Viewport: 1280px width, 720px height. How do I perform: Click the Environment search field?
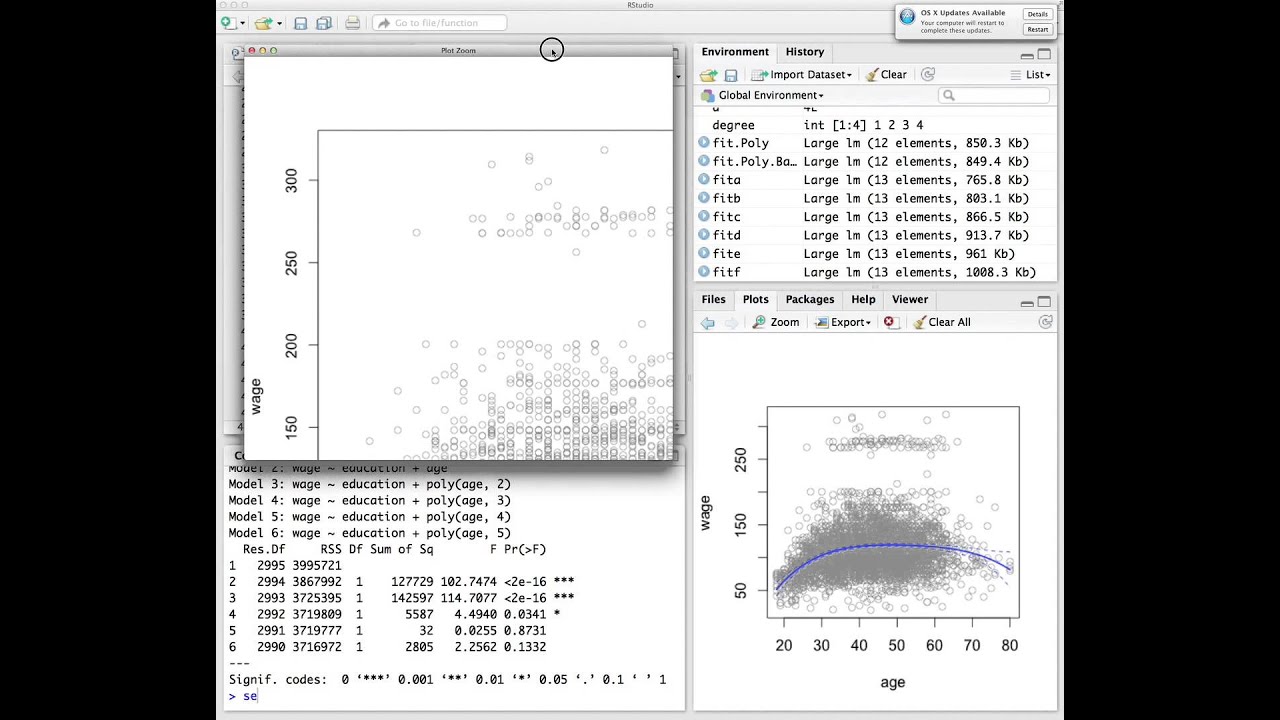coord(994,95)
